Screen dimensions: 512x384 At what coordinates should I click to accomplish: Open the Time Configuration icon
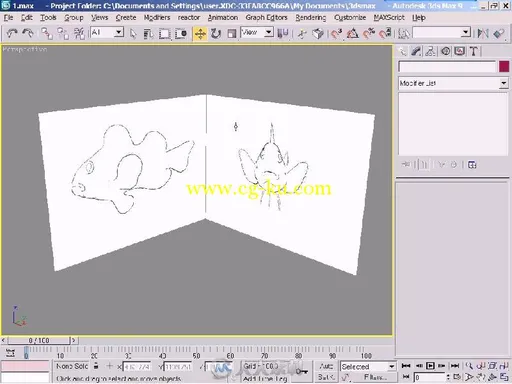pos(457,377)
